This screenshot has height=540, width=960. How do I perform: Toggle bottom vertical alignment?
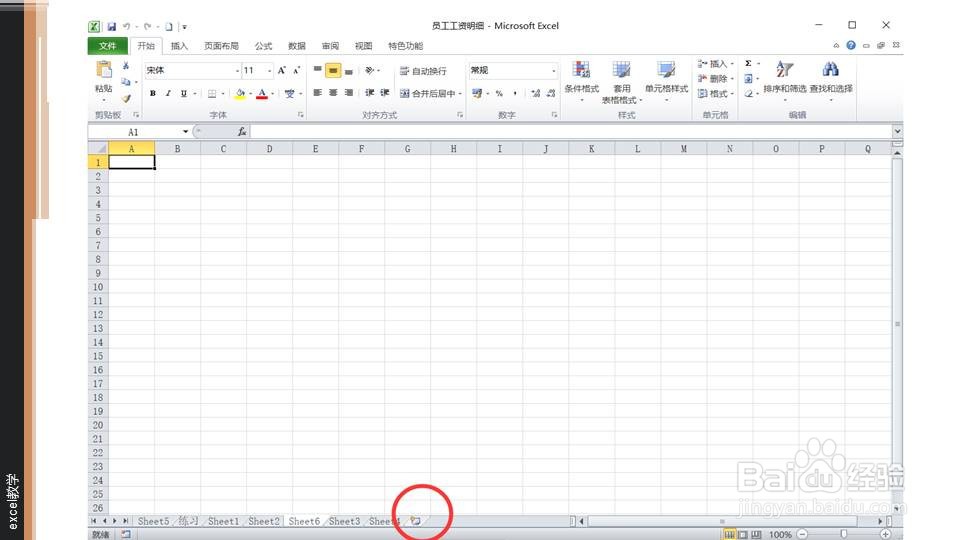pos(348,70)
